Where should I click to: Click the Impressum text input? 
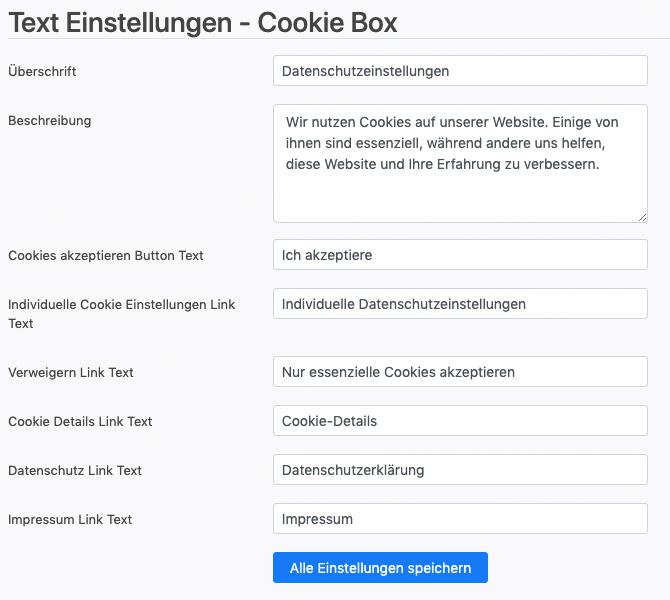[460, 519]
